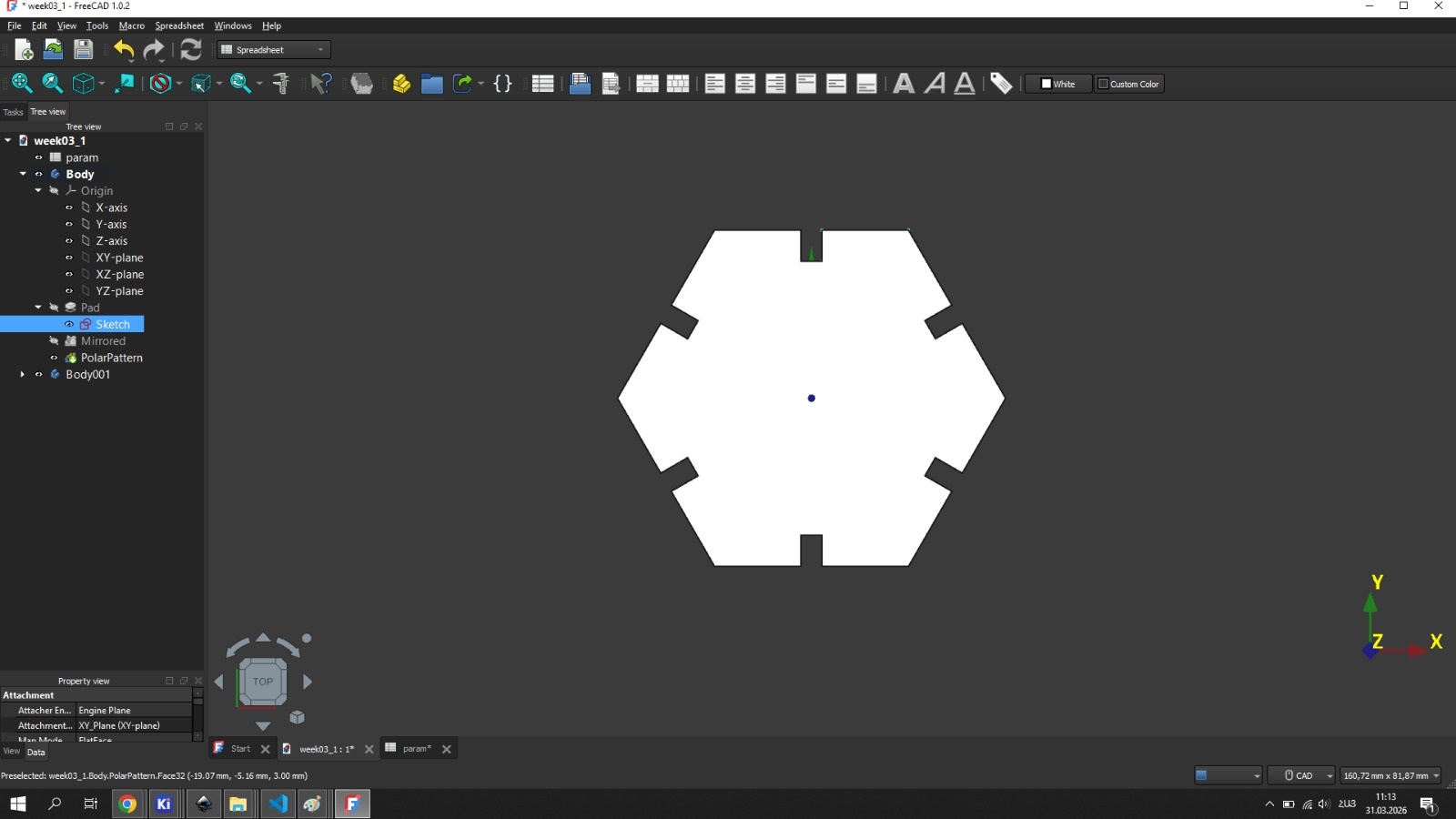
Task: Select the Sketch item under Pad
Action: coord(111,324)
